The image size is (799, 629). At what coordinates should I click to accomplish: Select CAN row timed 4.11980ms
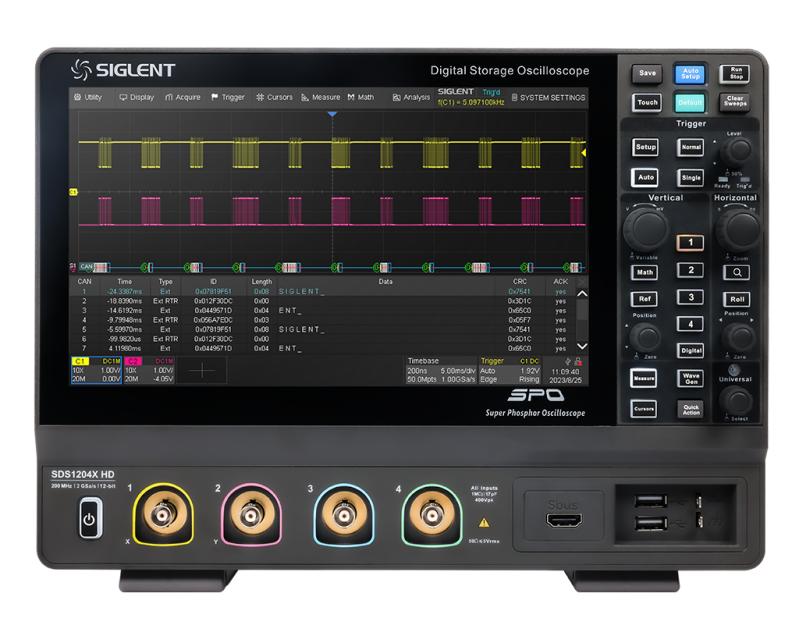tap(324, 349)
